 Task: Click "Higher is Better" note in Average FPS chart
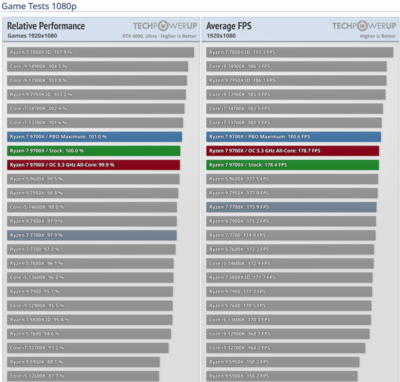tap(378, 36)
